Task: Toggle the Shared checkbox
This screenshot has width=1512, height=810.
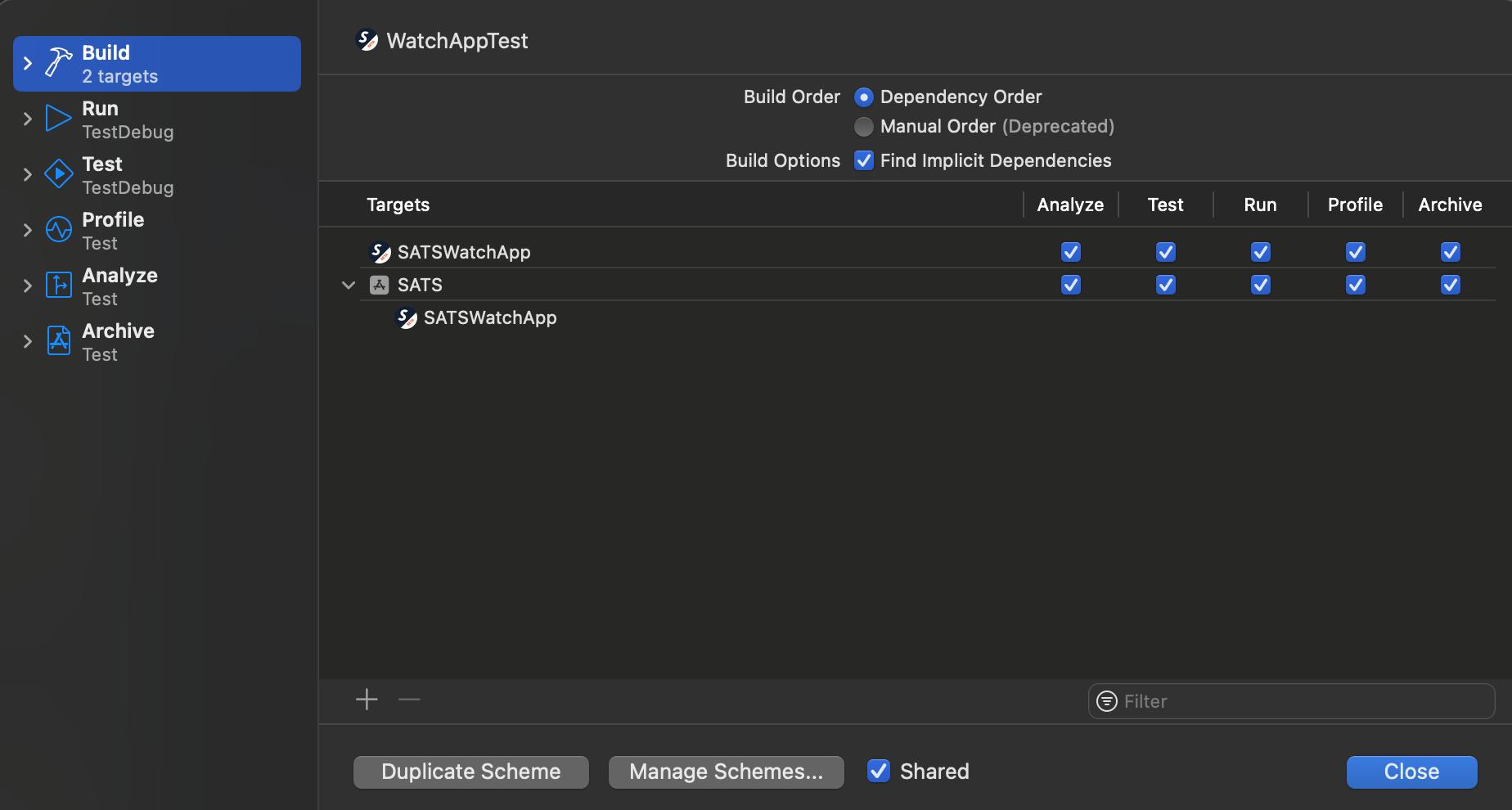Action: pos(878,771)
